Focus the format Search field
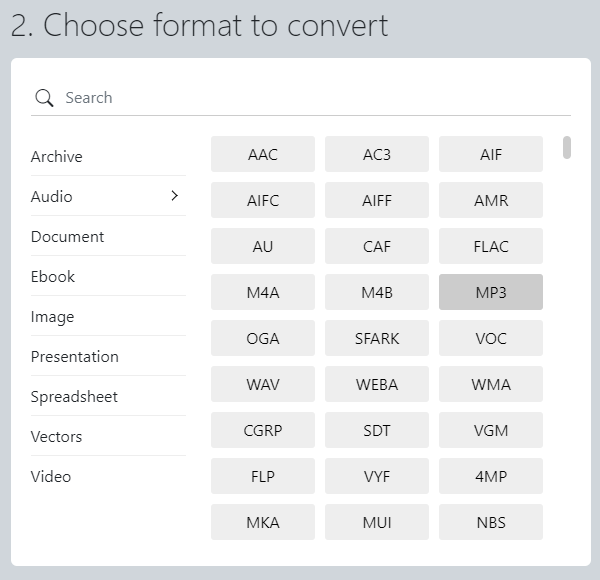The height and width of the screenshot is (580, 600). [301, 98]
